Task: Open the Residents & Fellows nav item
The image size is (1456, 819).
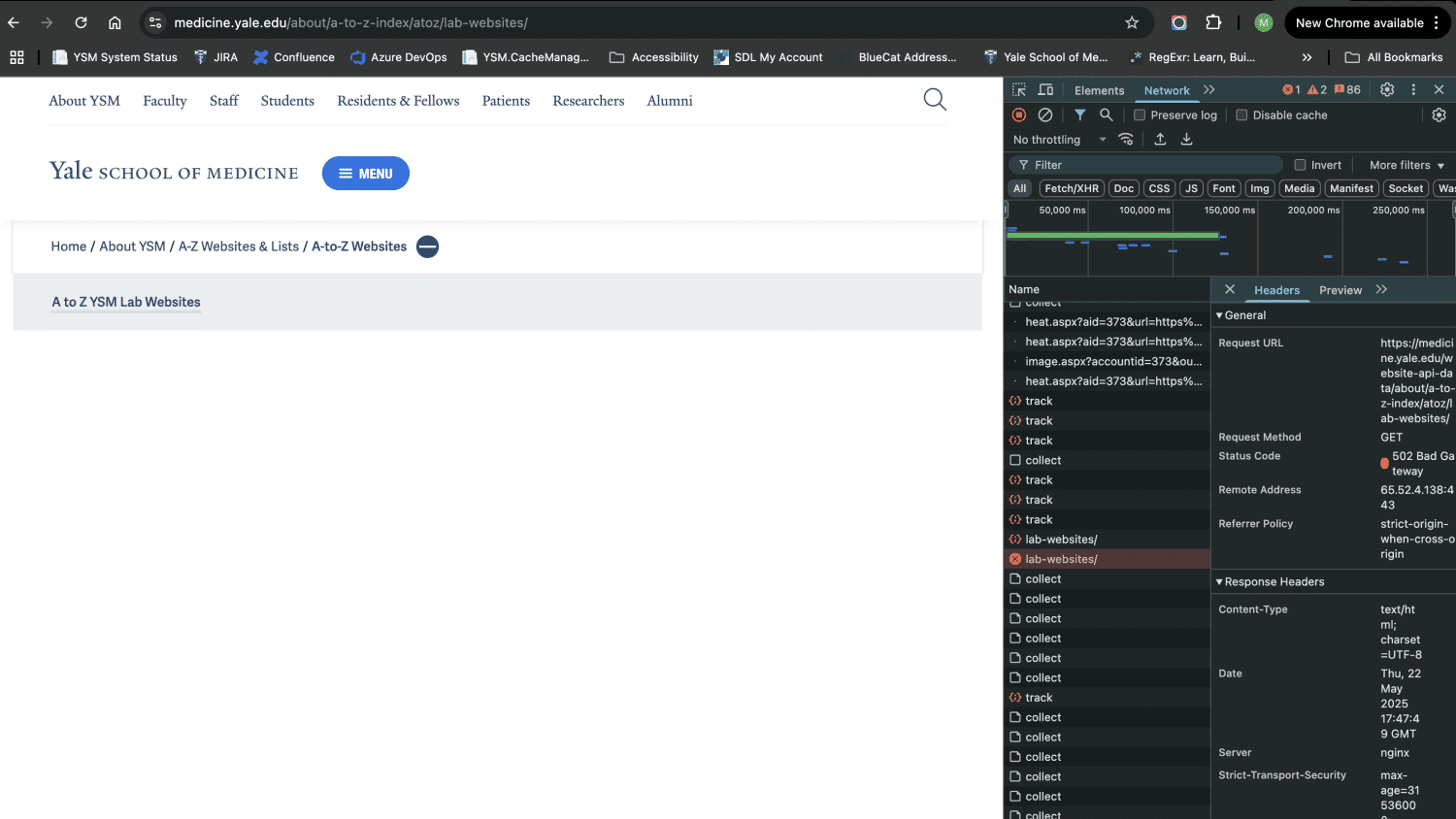Action: pyautogui.click(x=398, y=101)
